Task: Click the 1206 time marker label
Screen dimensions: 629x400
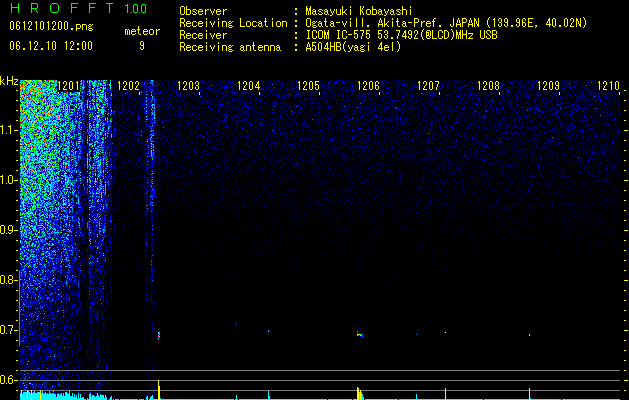Action: click(368, 86)
